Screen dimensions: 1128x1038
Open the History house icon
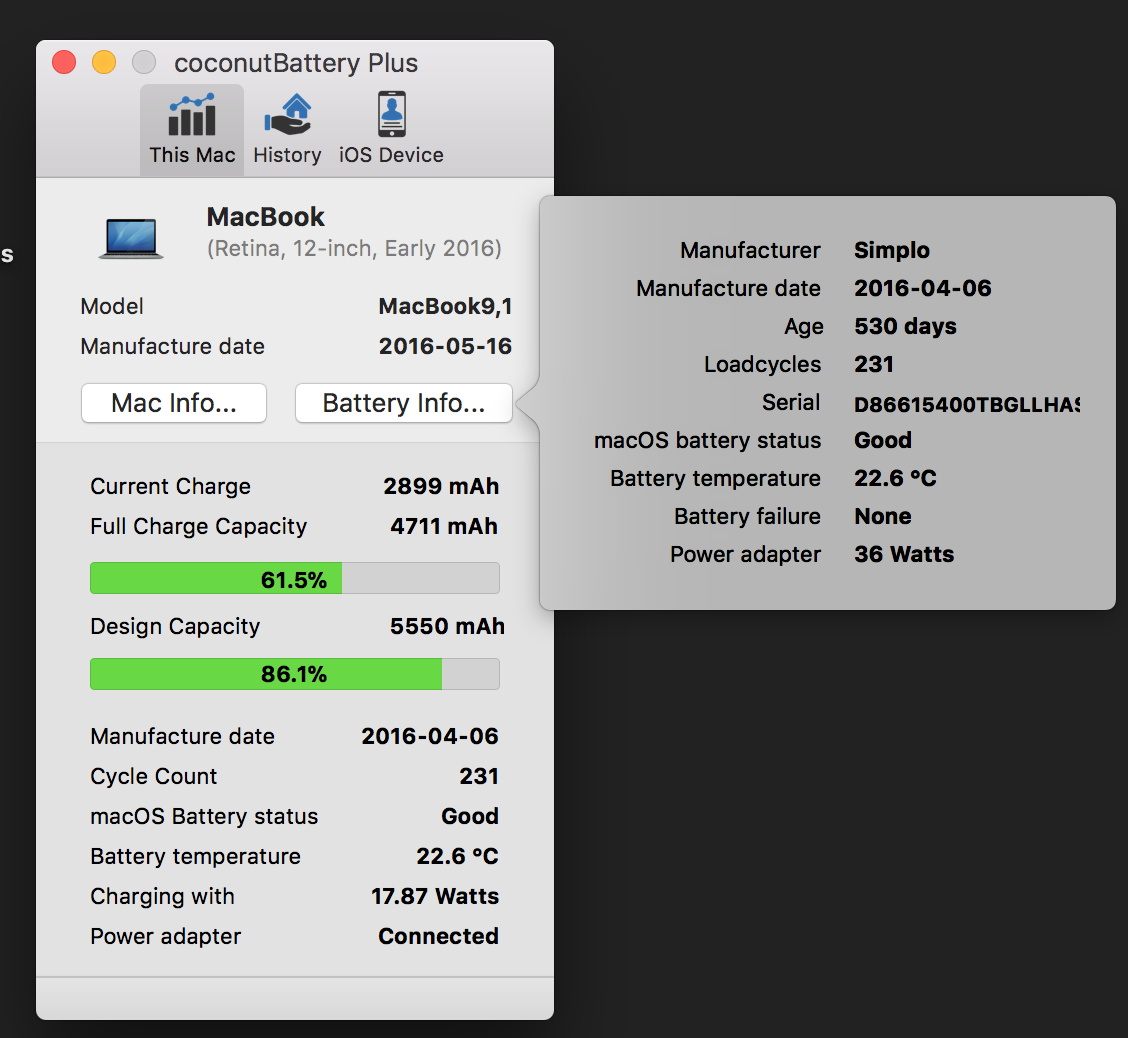coord(288,115)
